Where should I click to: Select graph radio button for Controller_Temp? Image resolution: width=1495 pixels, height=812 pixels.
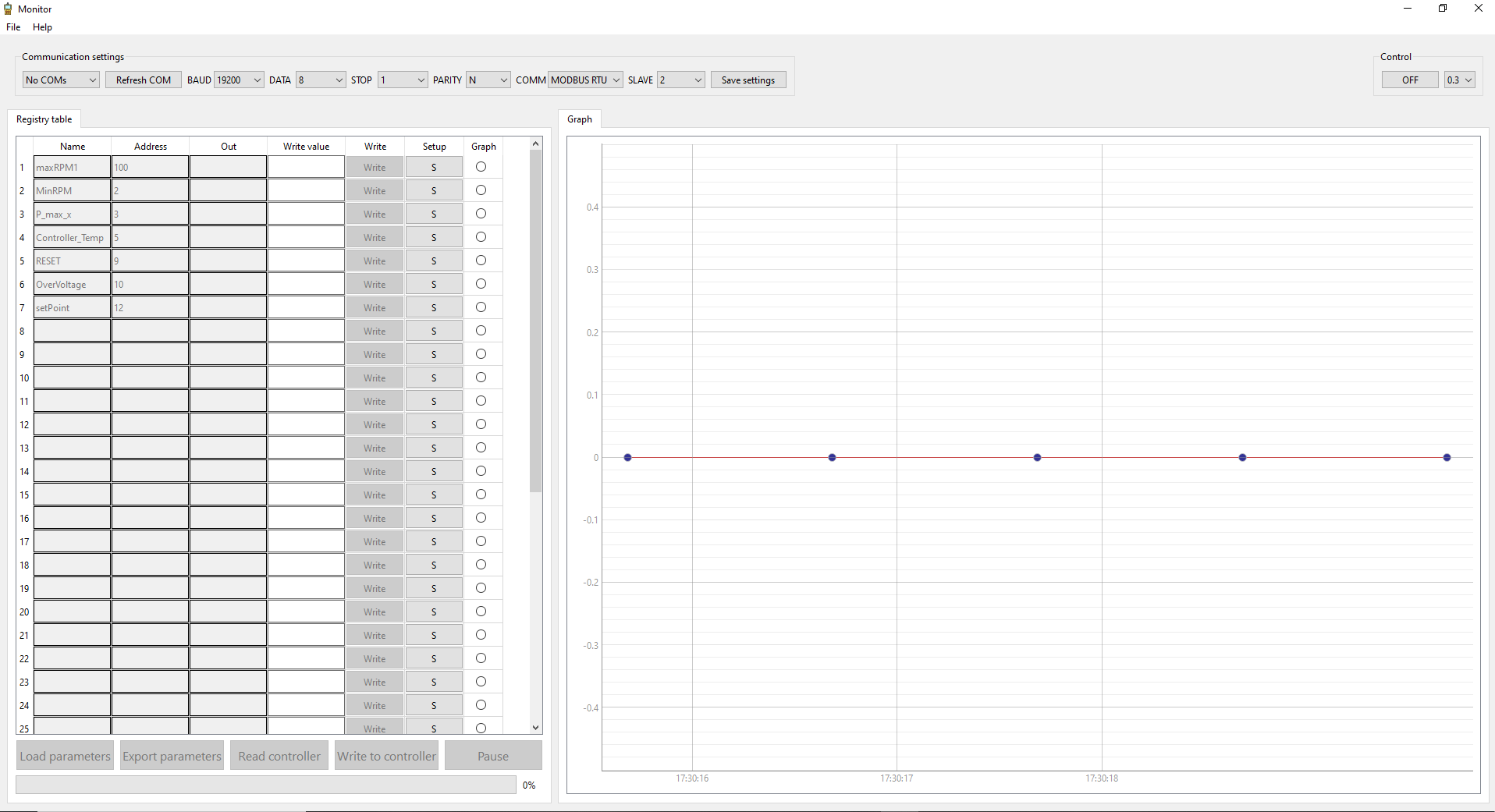[481, 237]
